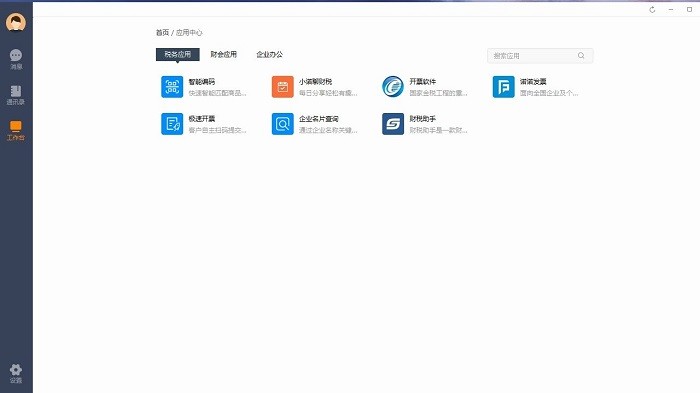Viewport: 700px width, 393px height.
Task: Go to 首页 in the breadcrumb
Action: (x=162, y=33)
